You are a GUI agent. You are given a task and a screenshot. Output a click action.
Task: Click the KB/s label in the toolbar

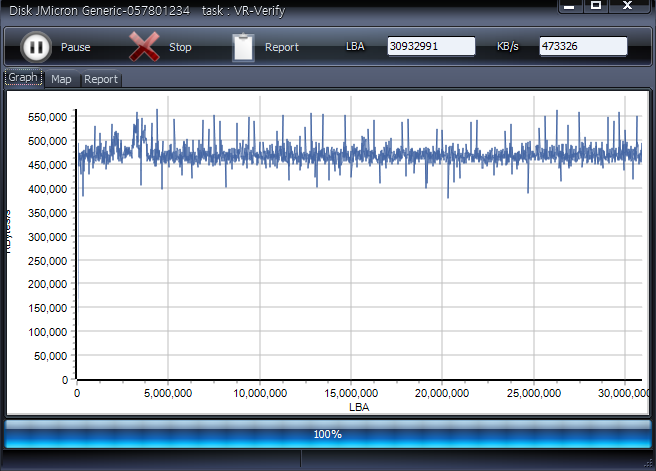(510, 47)
